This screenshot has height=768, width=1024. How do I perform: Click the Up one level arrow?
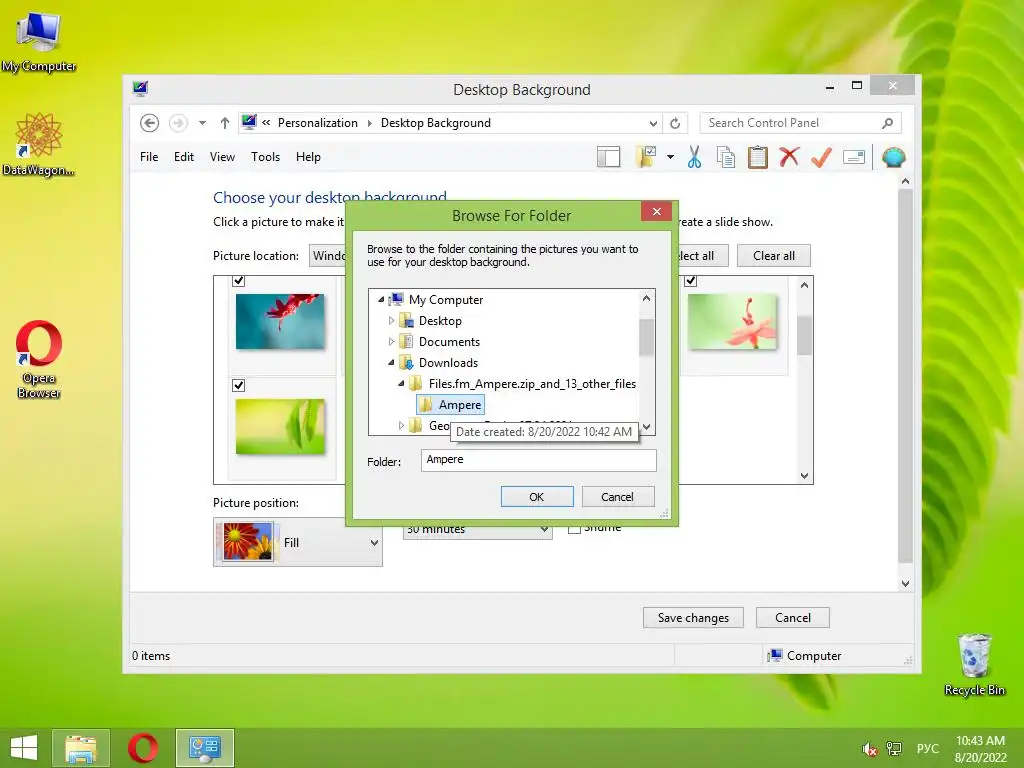225,123
